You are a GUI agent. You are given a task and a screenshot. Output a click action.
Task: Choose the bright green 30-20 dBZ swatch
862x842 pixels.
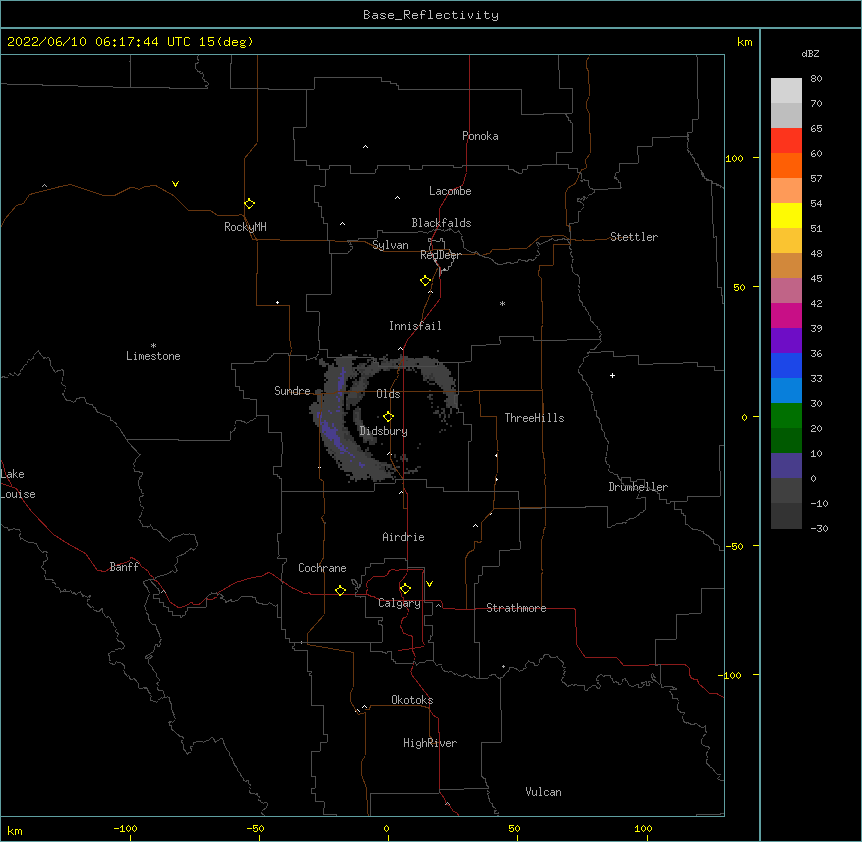(786, 416)
